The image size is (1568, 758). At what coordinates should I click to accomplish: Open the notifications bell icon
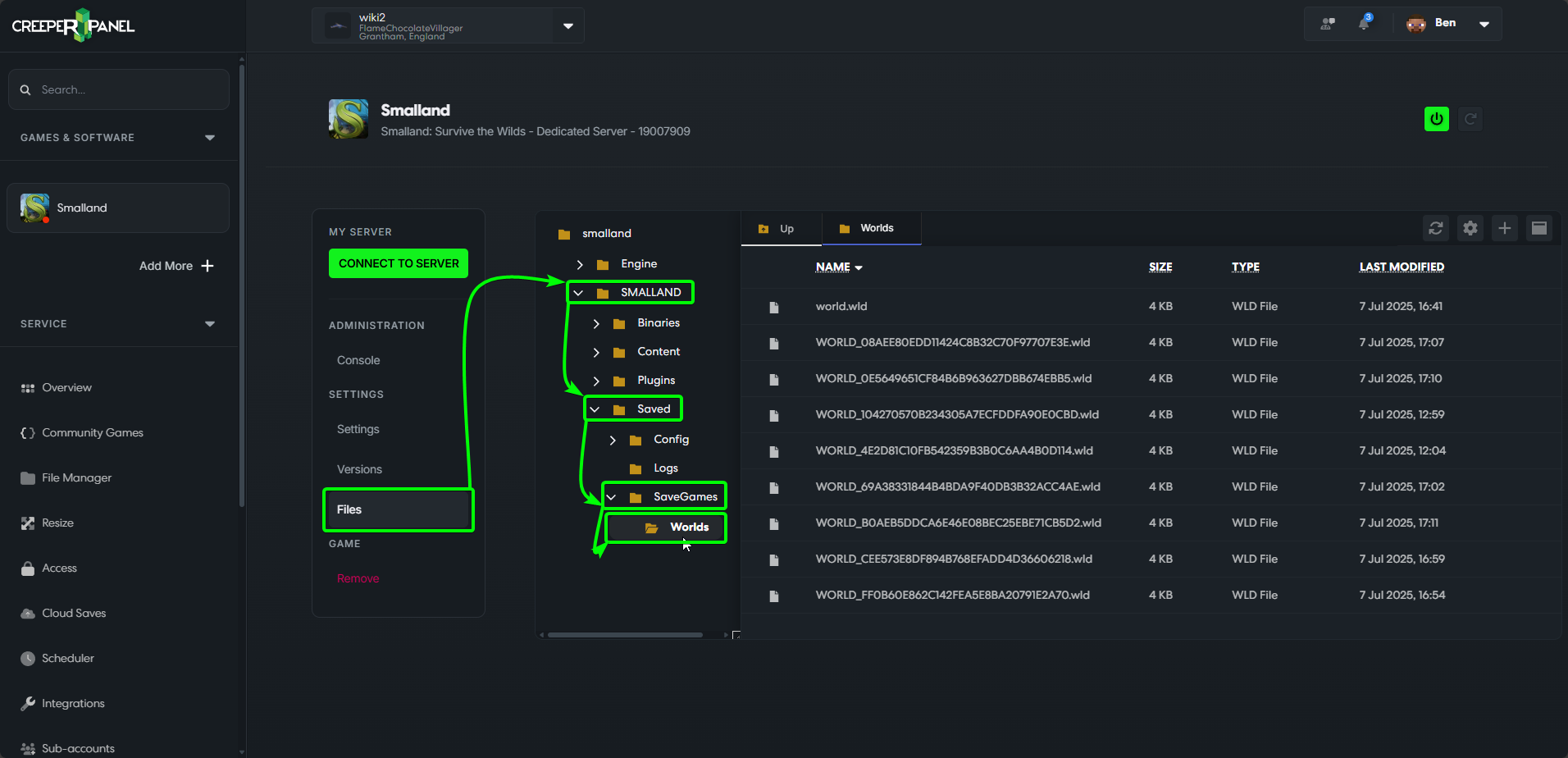click(1365, 23)
